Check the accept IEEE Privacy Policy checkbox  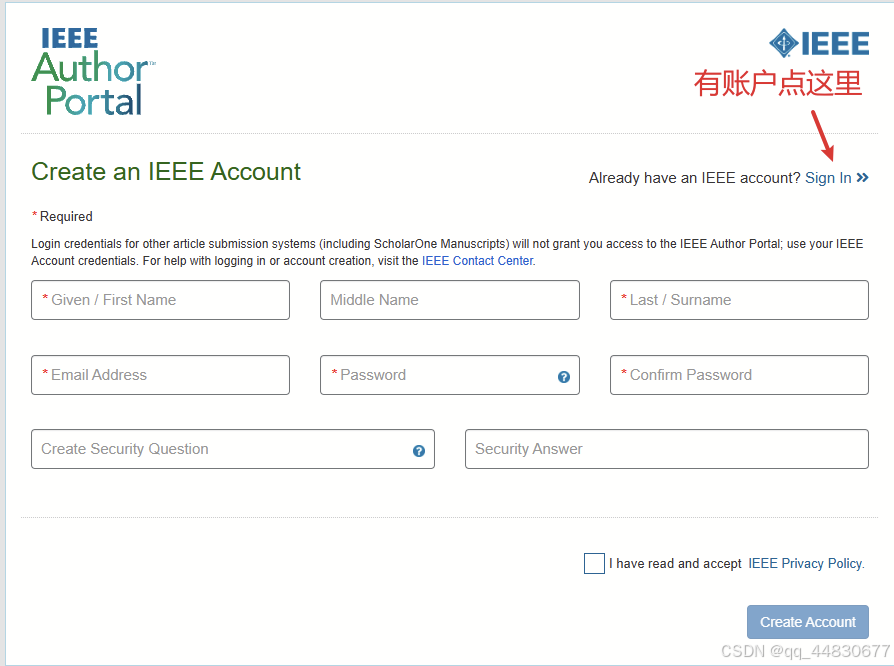pos(594,563)
